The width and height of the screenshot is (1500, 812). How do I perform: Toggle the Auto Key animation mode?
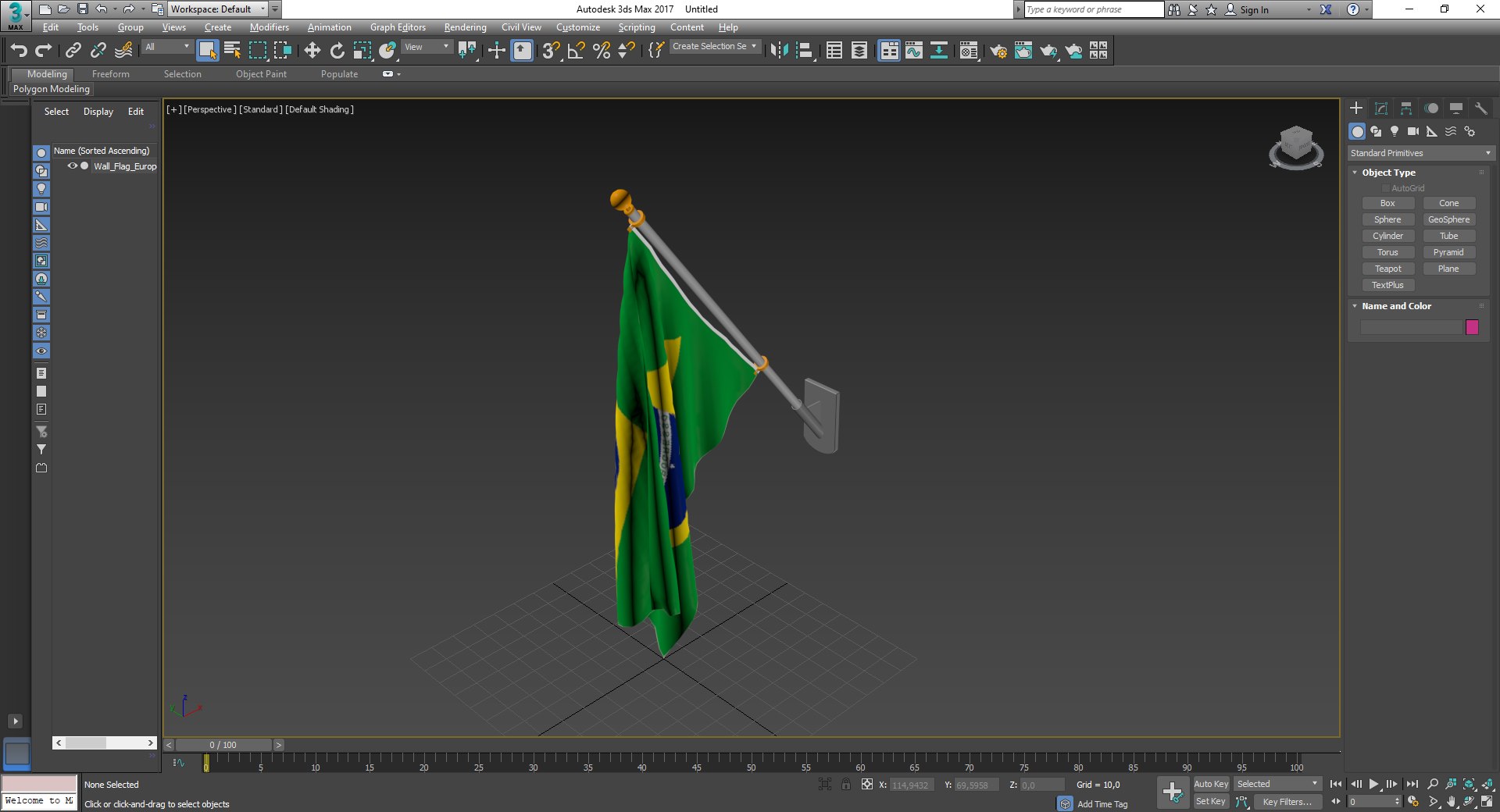pos(1211,784)
